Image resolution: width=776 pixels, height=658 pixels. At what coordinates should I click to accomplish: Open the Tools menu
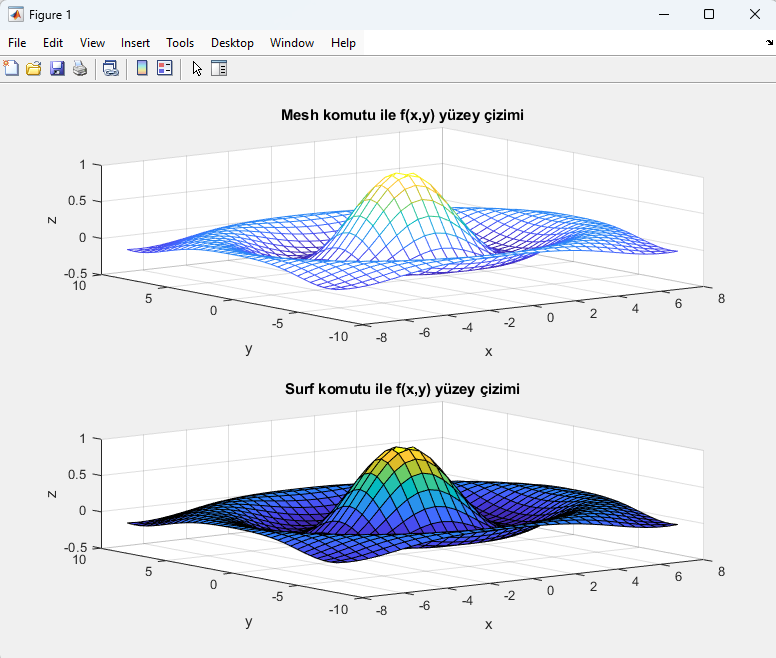coord(180,43)
